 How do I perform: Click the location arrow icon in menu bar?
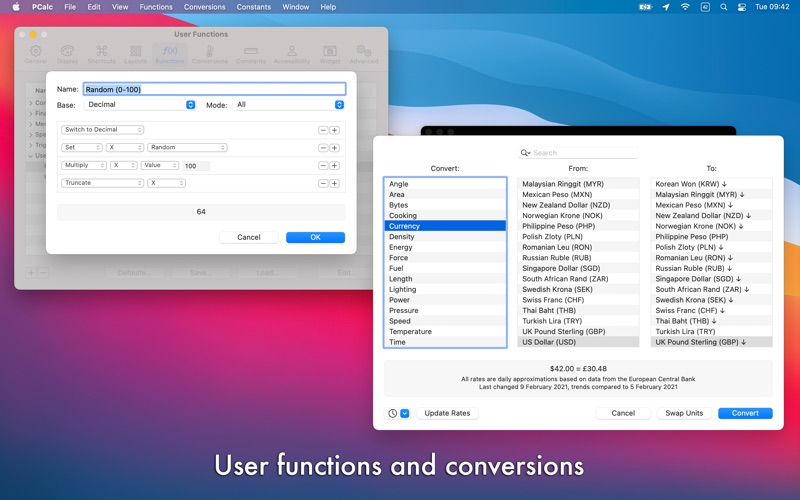(666, 7)
